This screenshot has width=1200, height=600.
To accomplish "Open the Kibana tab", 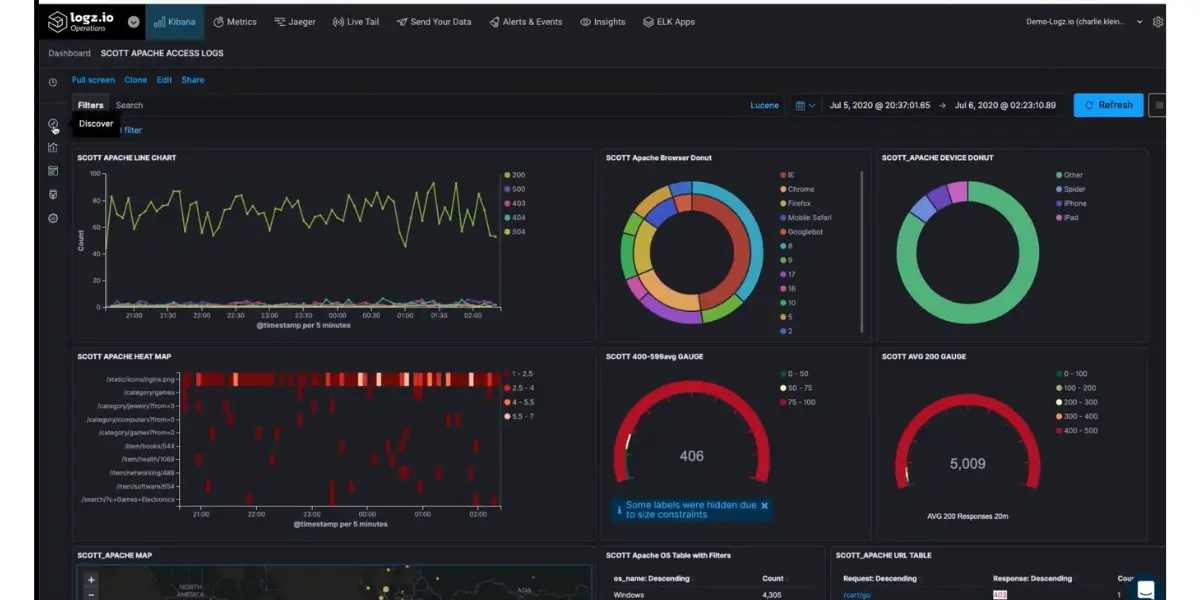I will tap(175, 21).
